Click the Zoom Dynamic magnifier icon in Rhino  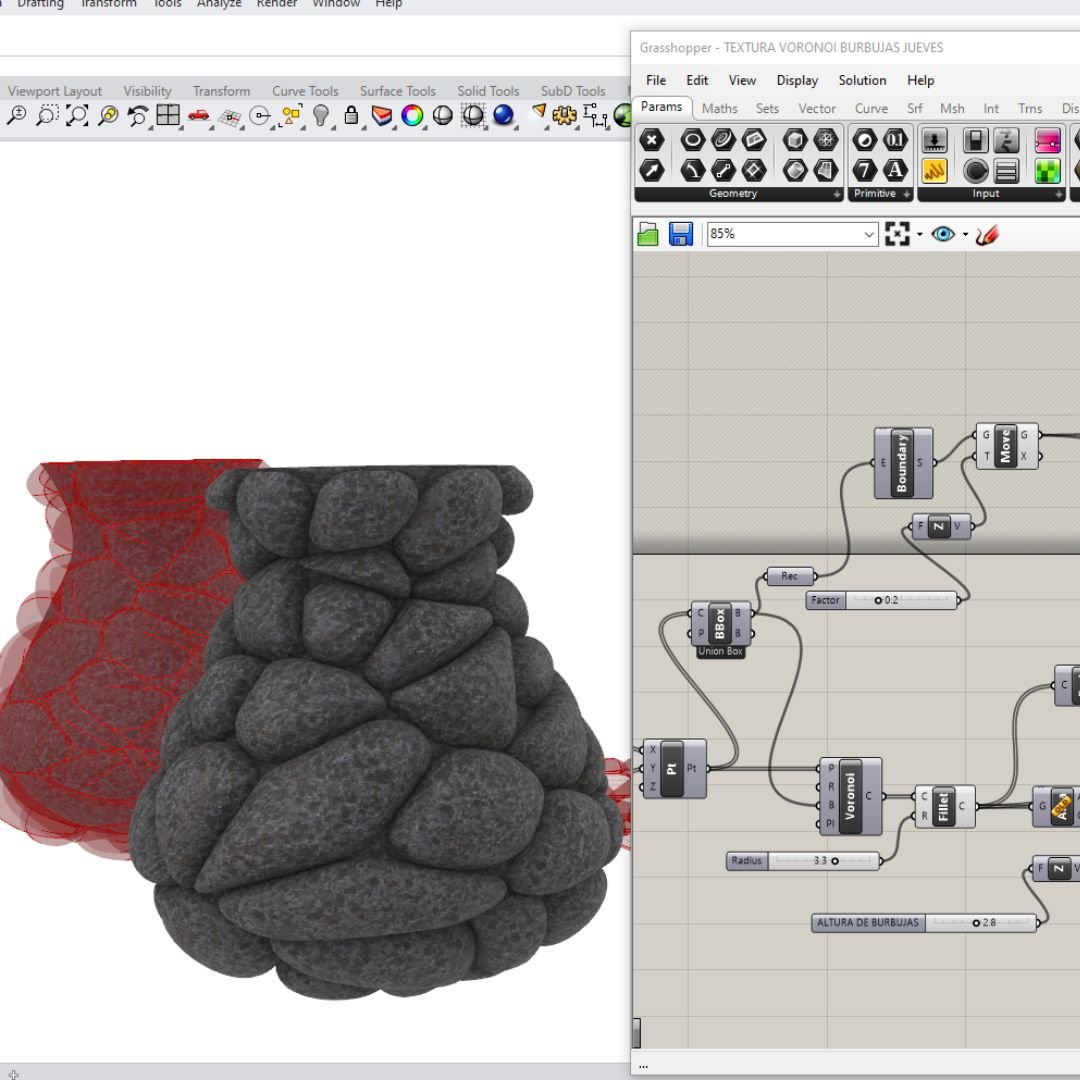click(17, 115)
